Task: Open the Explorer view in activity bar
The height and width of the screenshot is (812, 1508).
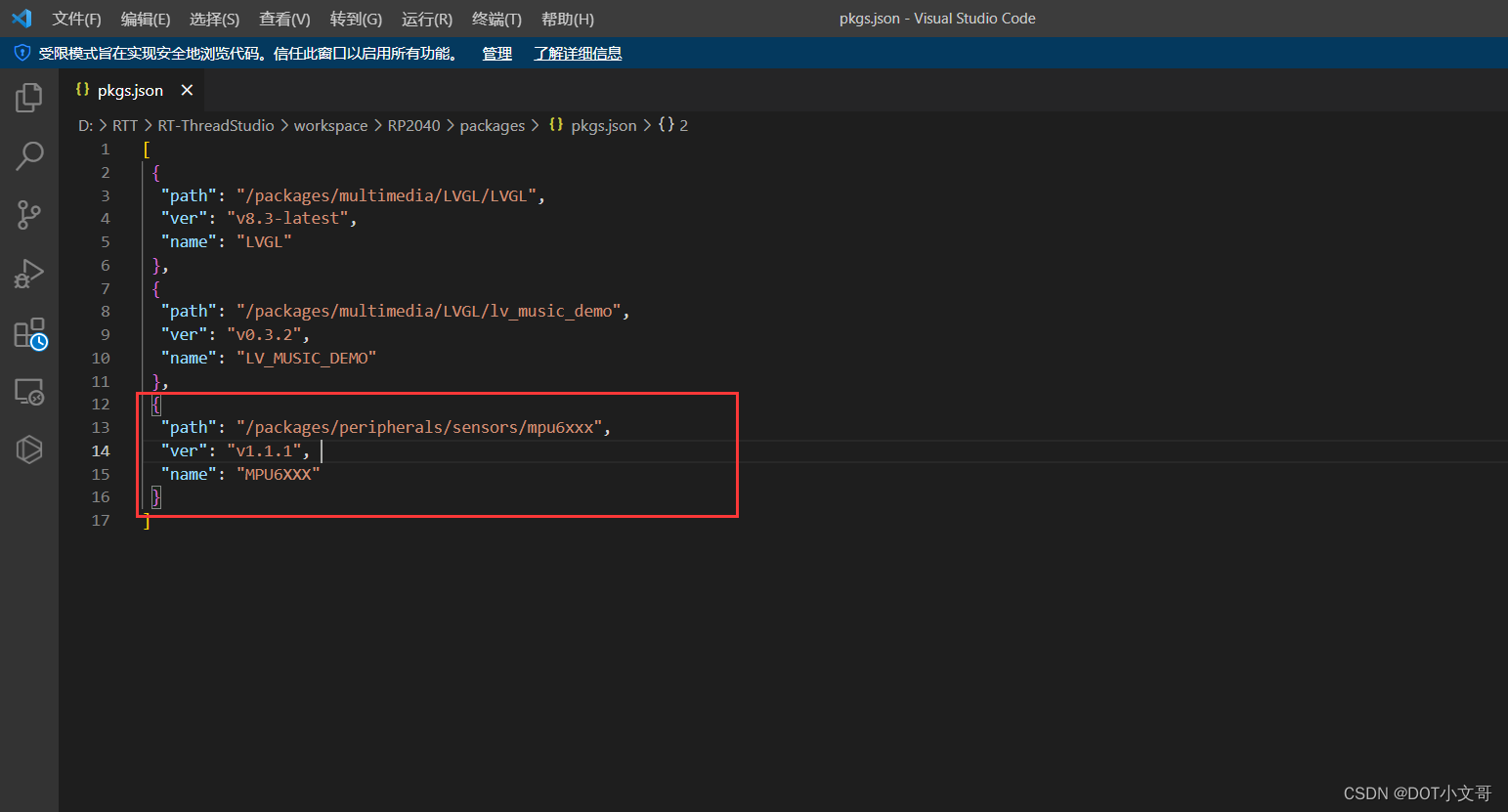Action: [29, 98]
